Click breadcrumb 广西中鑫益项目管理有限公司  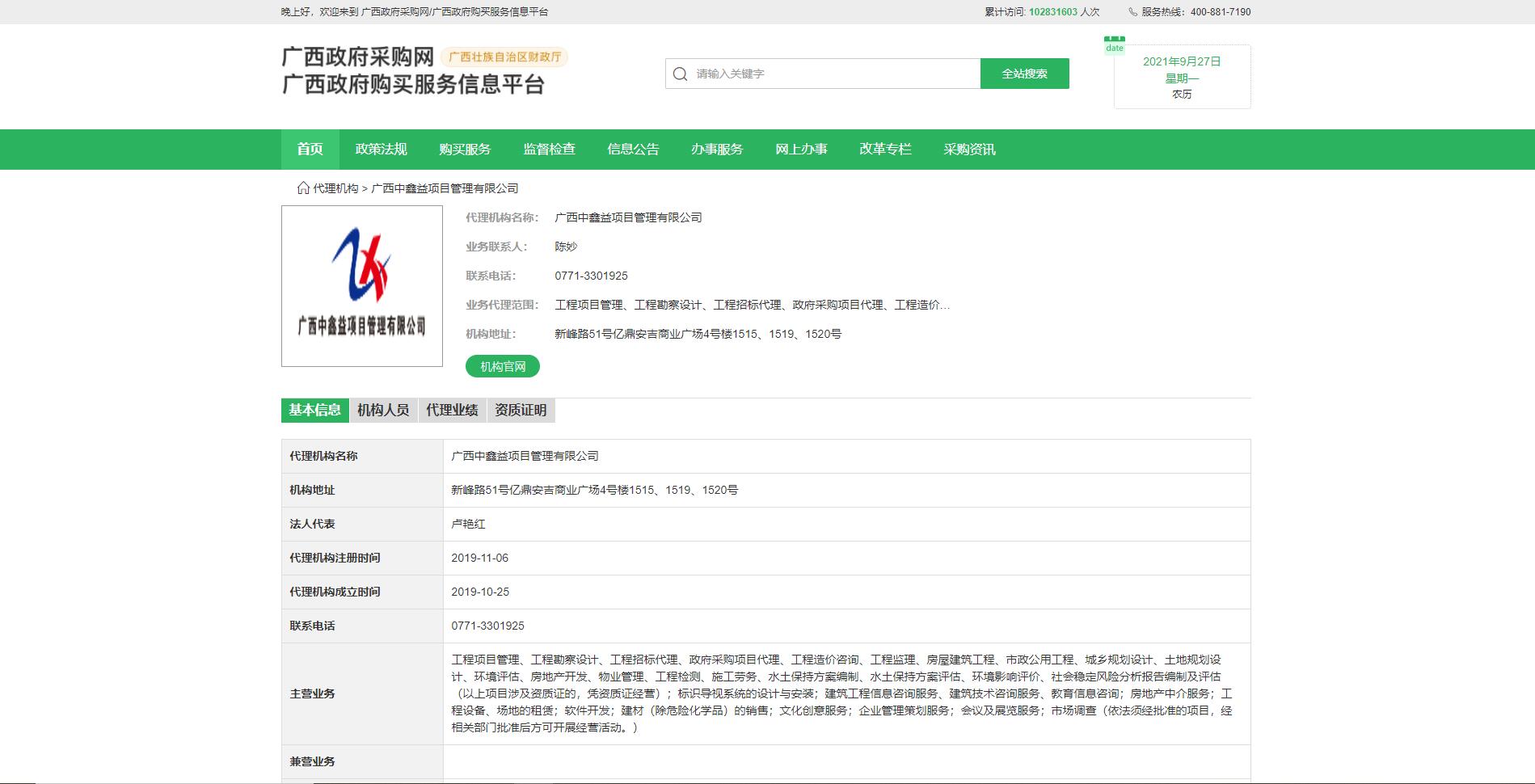point(445,188)
